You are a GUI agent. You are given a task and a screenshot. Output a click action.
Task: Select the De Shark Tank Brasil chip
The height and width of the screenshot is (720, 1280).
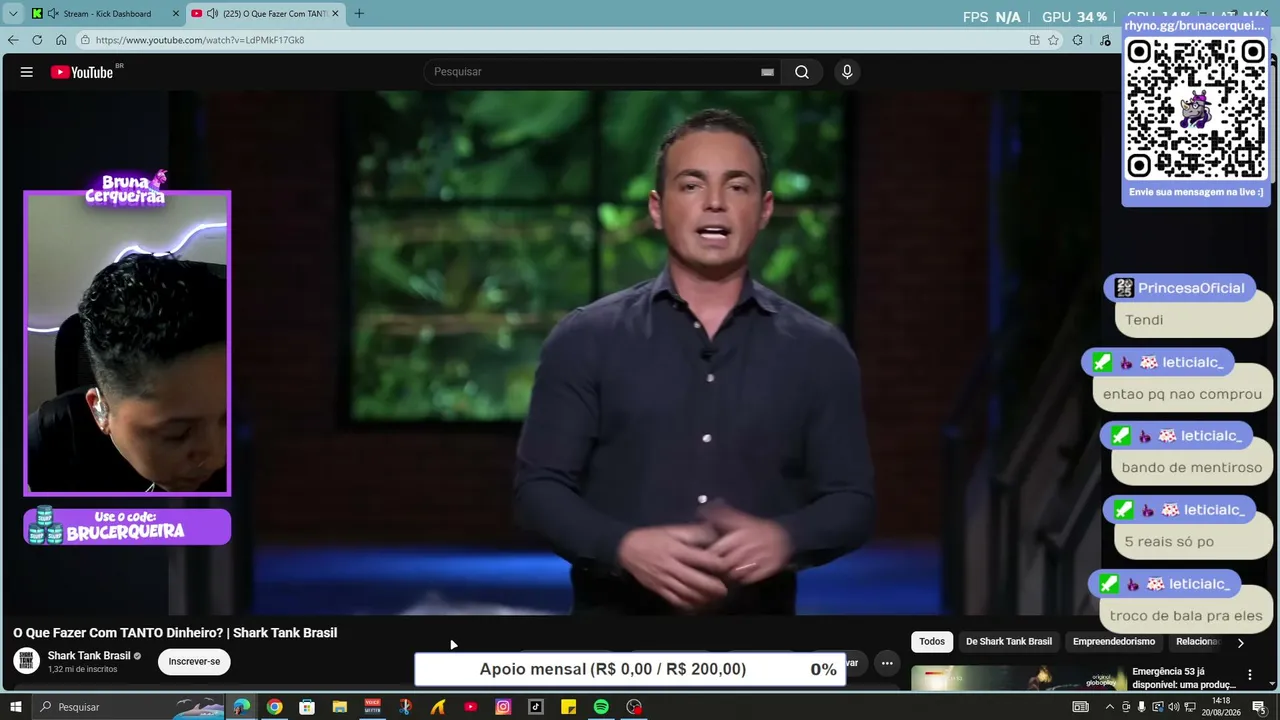pos(1009,642)
